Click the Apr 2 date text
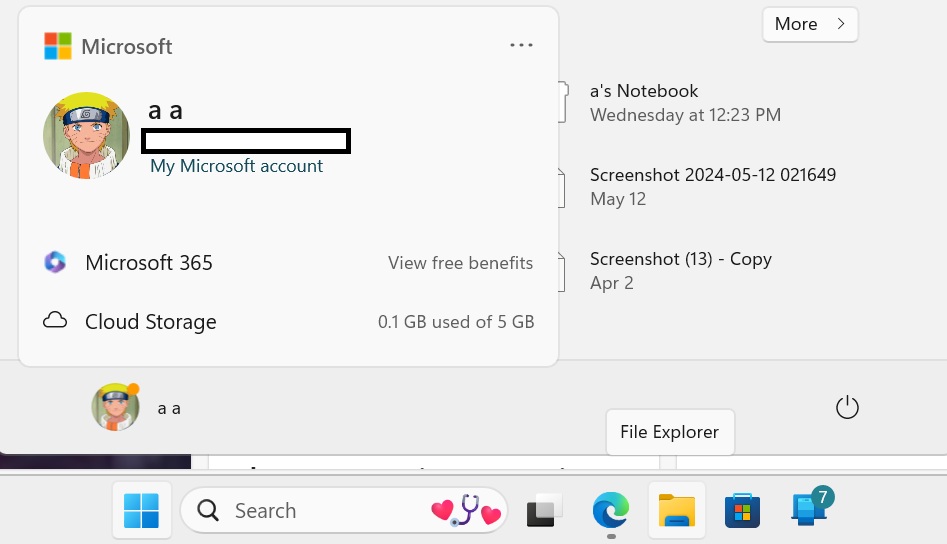 [x=611, y=283]
